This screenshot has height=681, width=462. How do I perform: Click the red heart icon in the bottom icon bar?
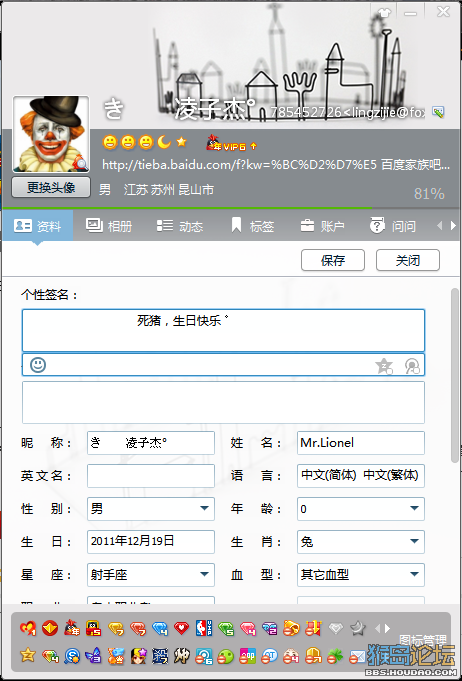(x=181, y=628)
